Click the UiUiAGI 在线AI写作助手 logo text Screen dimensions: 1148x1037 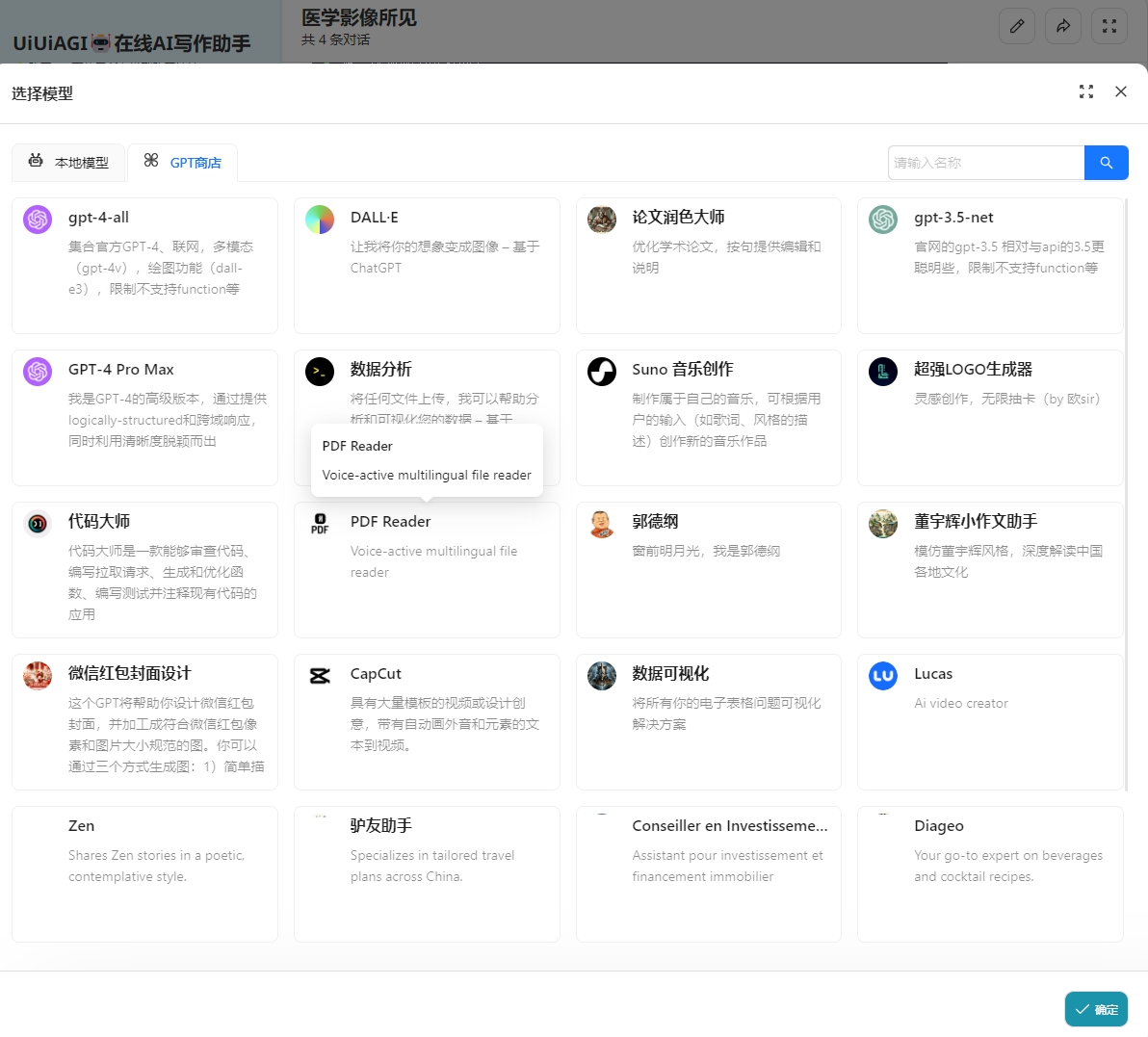click(132, 43)
